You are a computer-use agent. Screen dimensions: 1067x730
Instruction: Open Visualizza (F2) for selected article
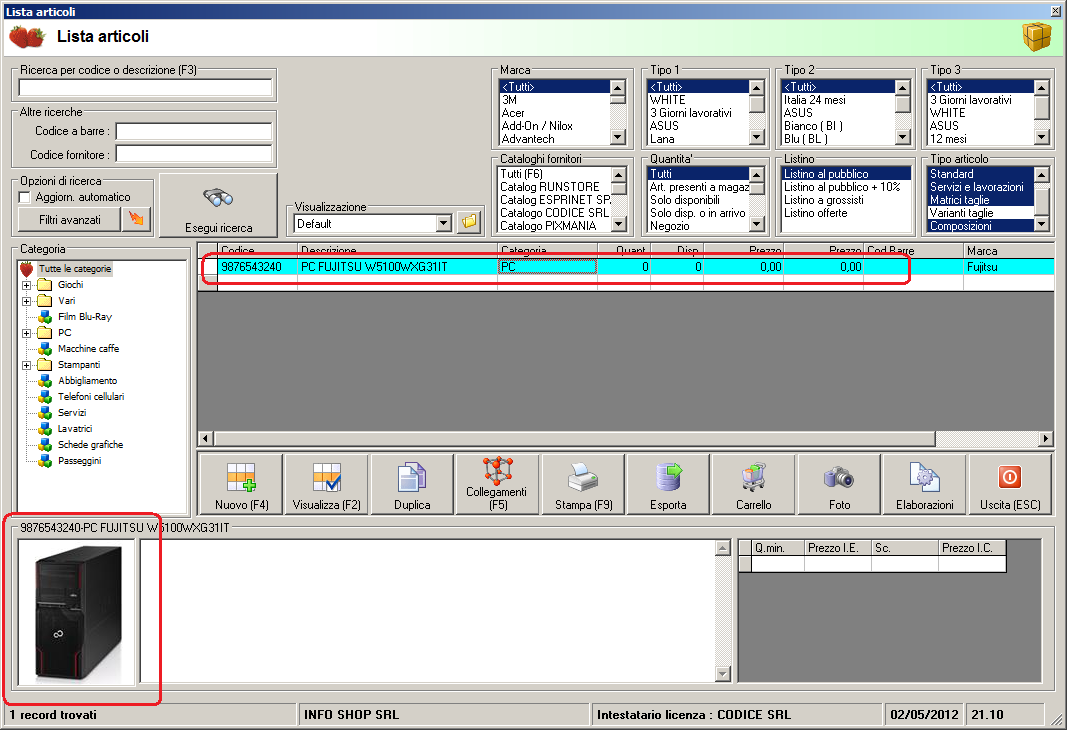coord(327,484)
